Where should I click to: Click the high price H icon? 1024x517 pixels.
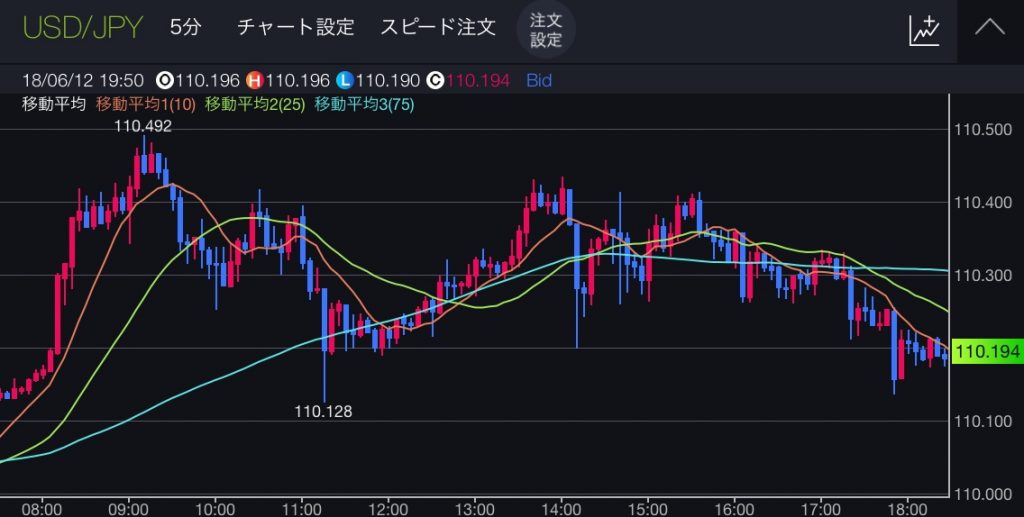tap(254, 80)
